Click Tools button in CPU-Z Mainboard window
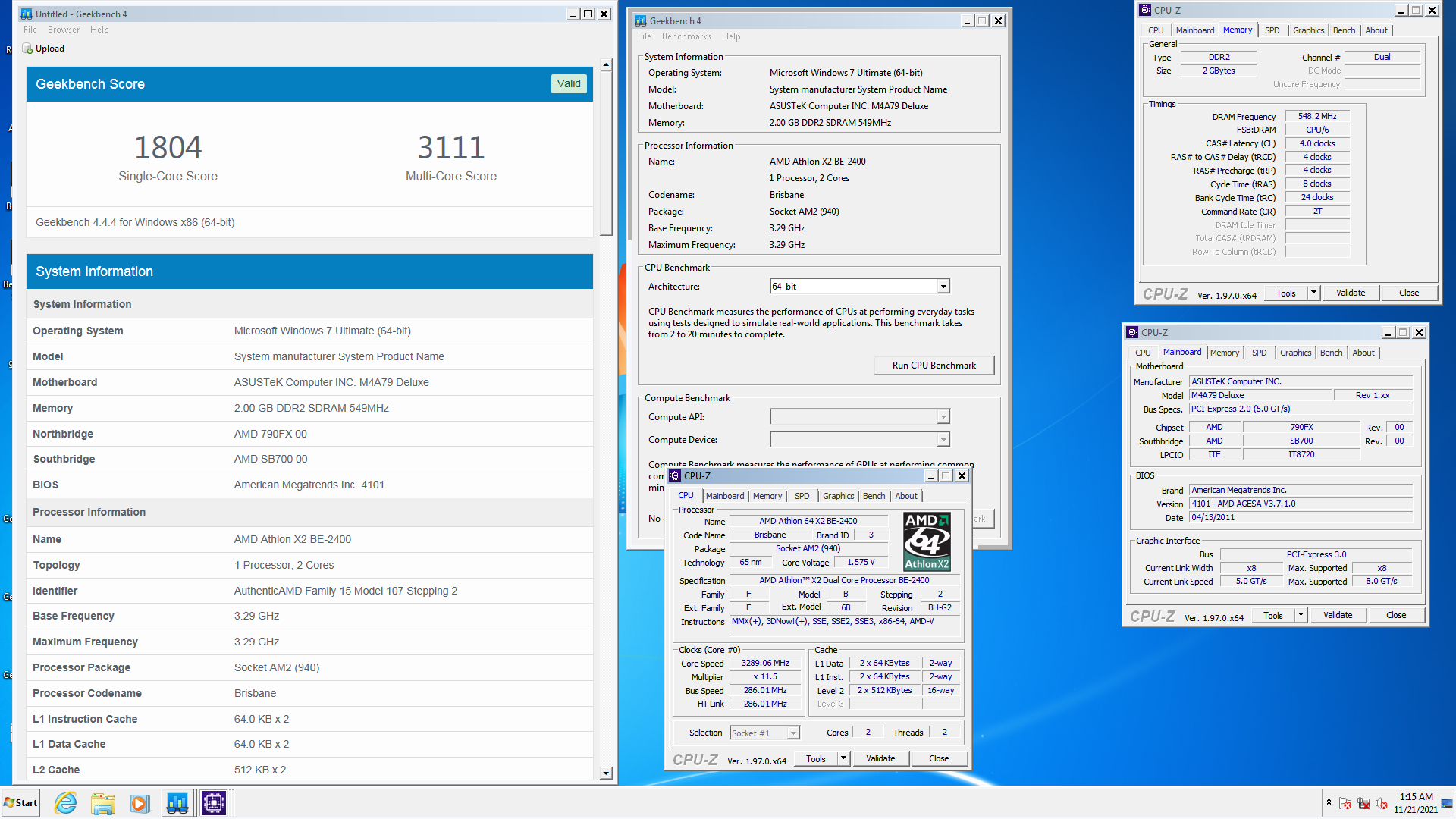Image resolution: width=1456 pixels, height=819 pixels. tap(1273, 615)
